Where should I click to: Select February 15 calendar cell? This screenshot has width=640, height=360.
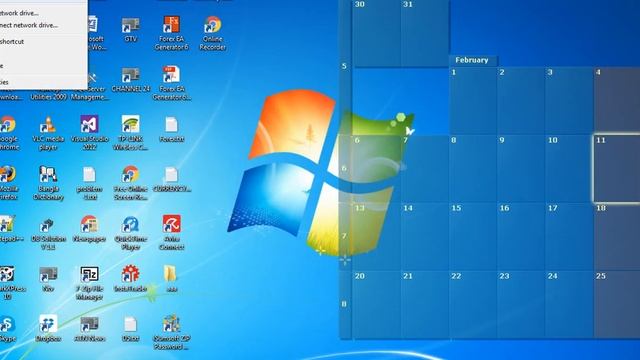[473, 236]
